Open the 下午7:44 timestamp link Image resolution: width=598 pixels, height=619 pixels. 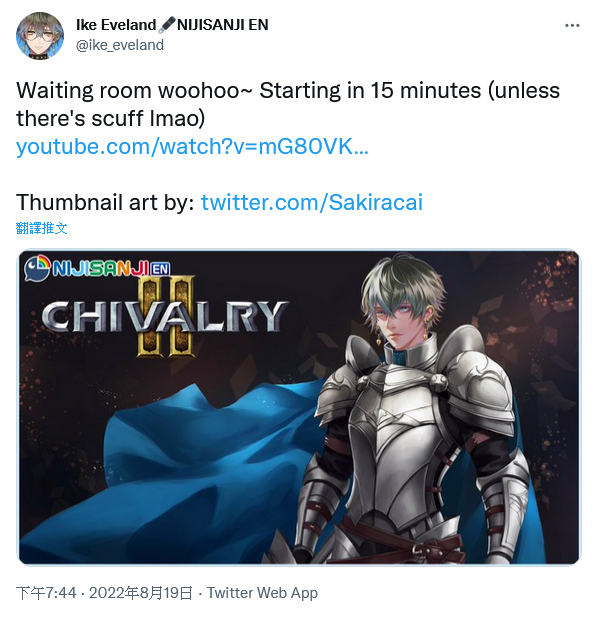[46, 593]
